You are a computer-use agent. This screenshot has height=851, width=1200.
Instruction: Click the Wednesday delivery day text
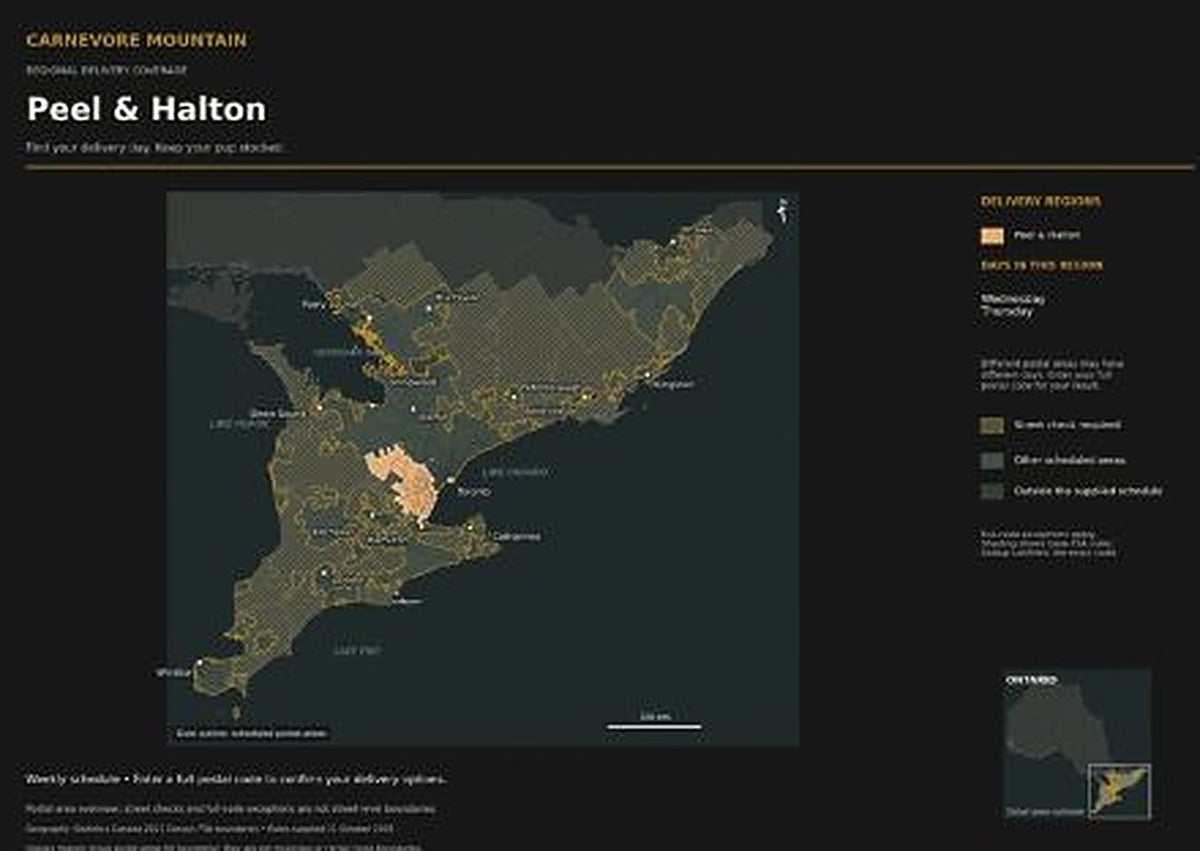pyautogui.click(x=1013, y=299)
